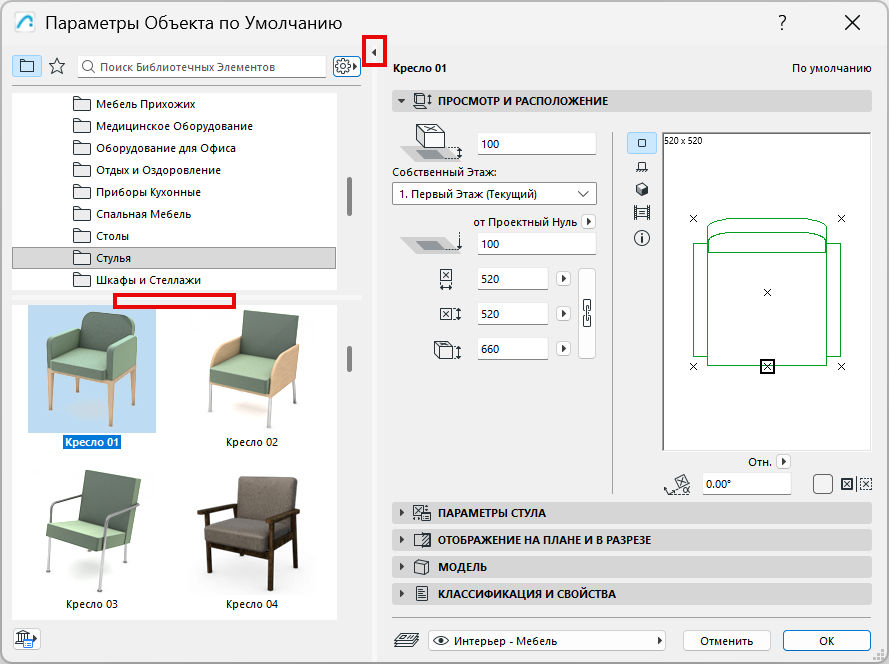Confirm settings with OK button
The width and height of the screenshot is (889, 664).
point(827,641)
